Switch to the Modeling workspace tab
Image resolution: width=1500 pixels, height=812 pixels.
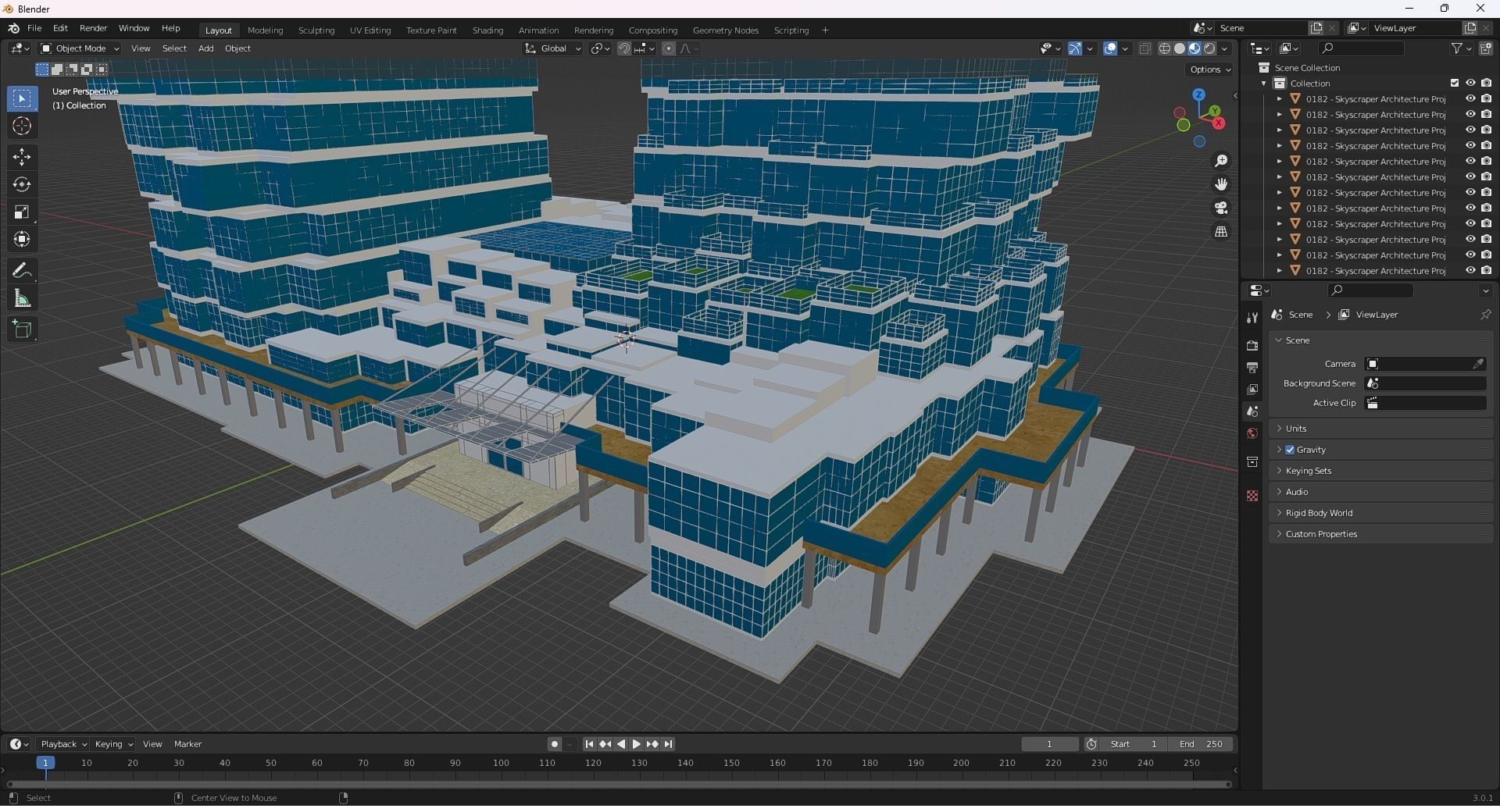point(265,30)
